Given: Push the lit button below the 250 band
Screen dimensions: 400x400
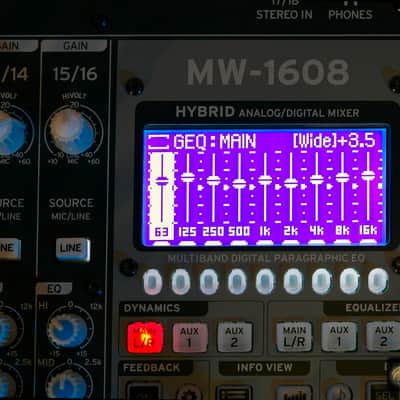Looking at the screenshot, I should 209,282.
